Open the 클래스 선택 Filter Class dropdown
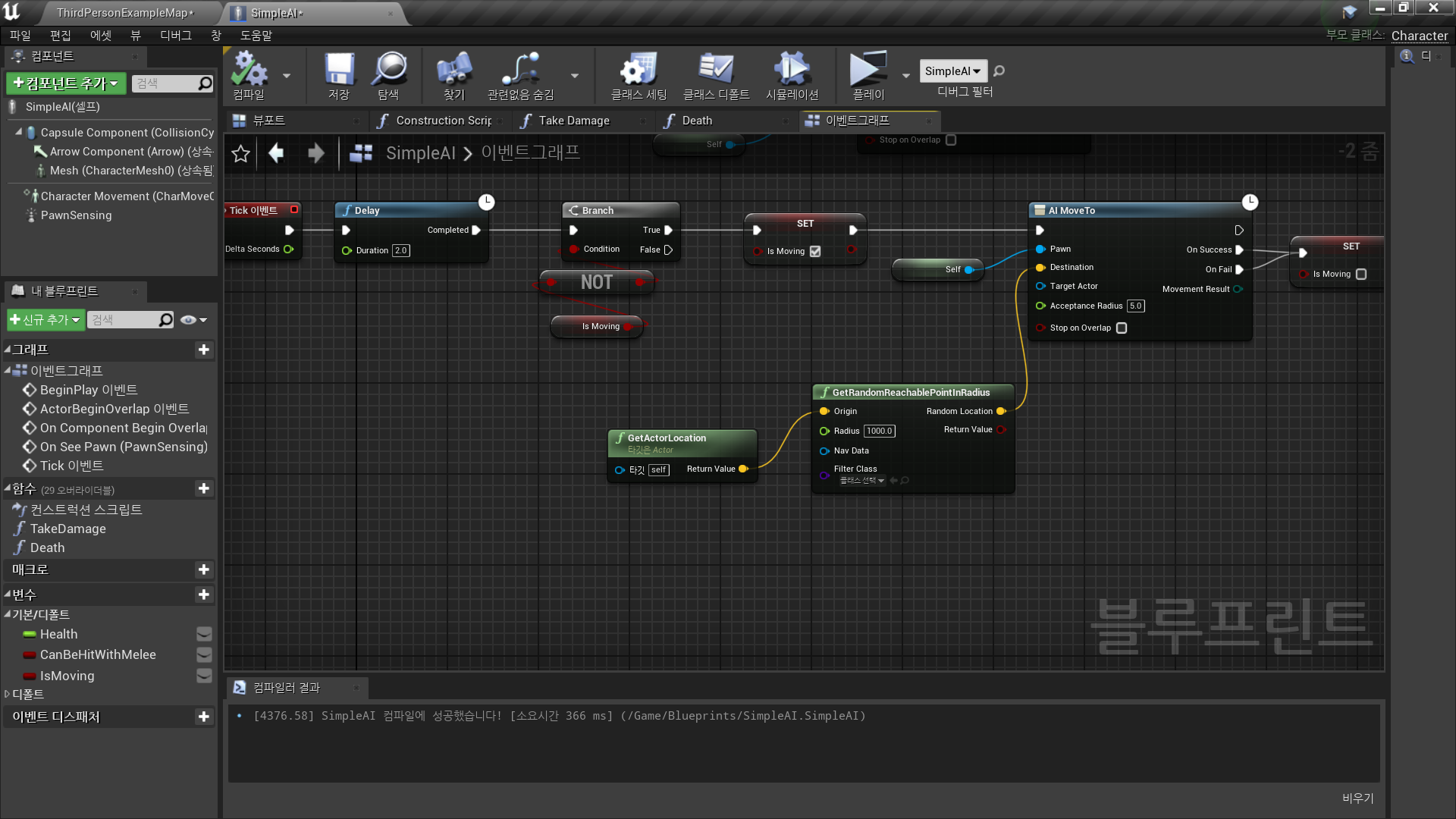The image size is (1456, 819). click(x=861, y=480)
